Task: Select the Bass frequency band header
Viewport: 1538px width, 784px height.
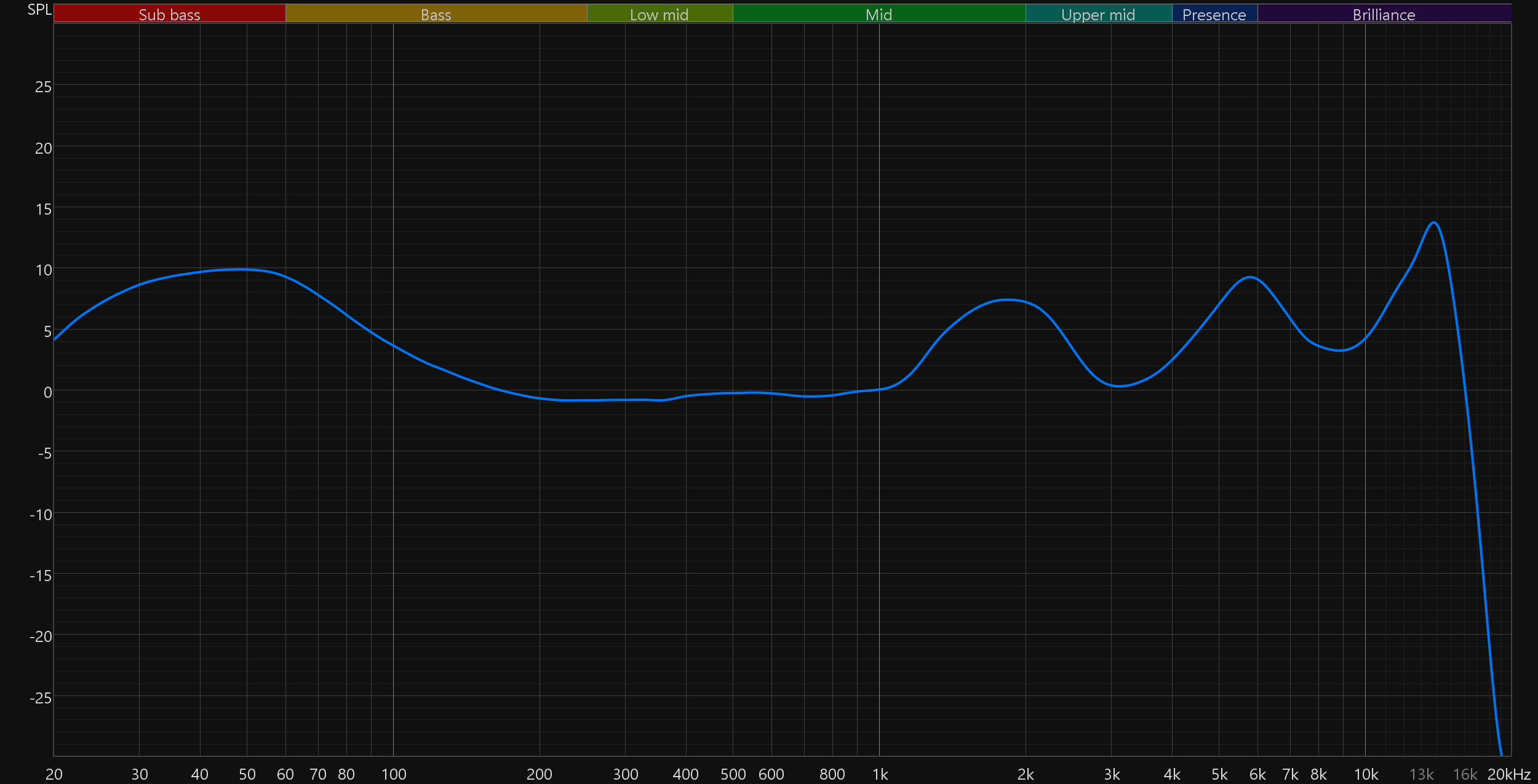Action: 436,14
